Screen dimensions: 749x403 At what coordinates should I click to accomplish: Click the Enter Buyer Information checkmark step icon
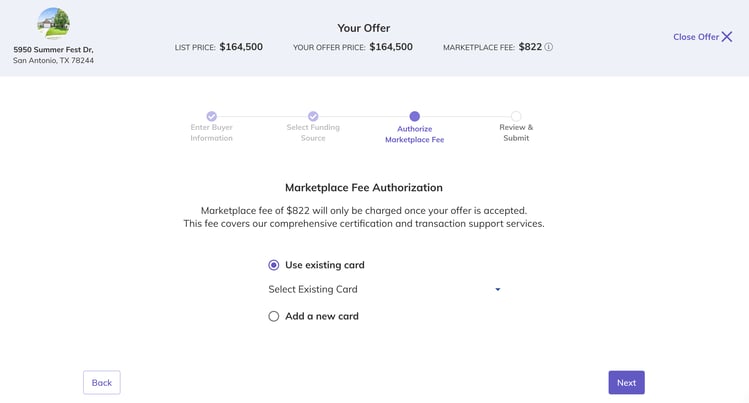tap(212, 116)
